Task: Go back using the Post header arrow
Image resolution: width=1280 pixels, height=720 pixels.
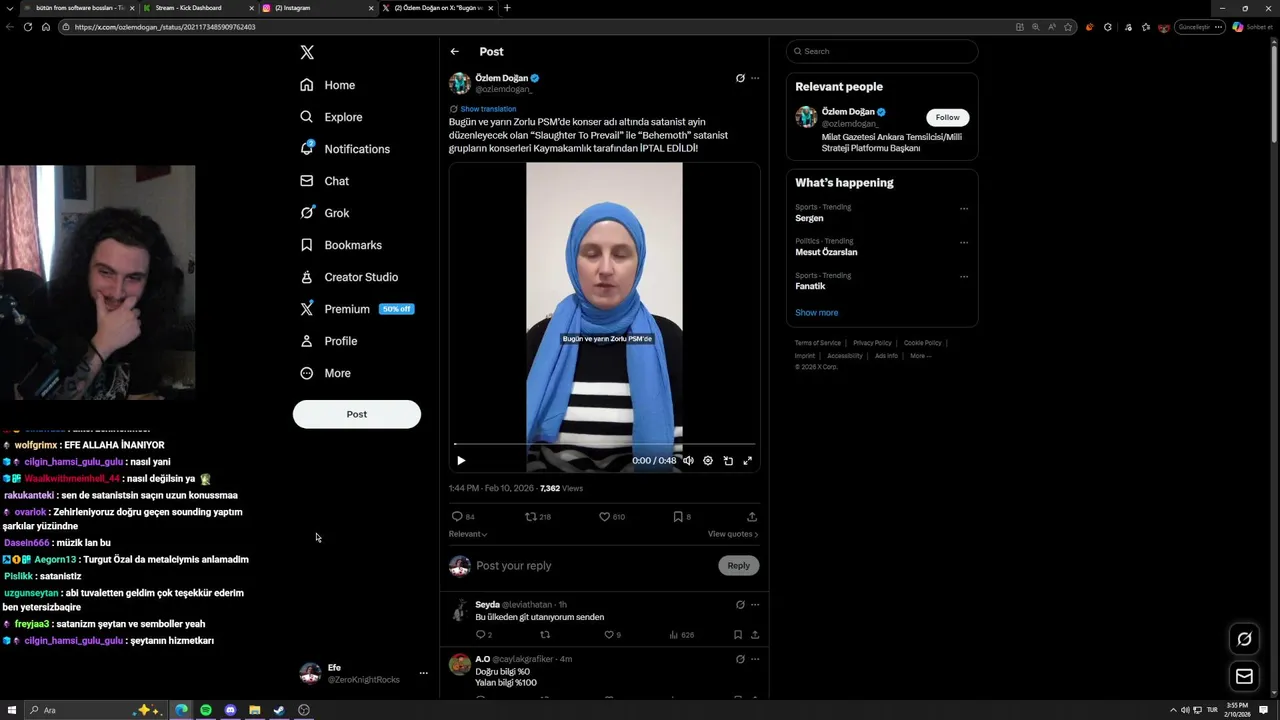Action: click(x=455, y=51)
